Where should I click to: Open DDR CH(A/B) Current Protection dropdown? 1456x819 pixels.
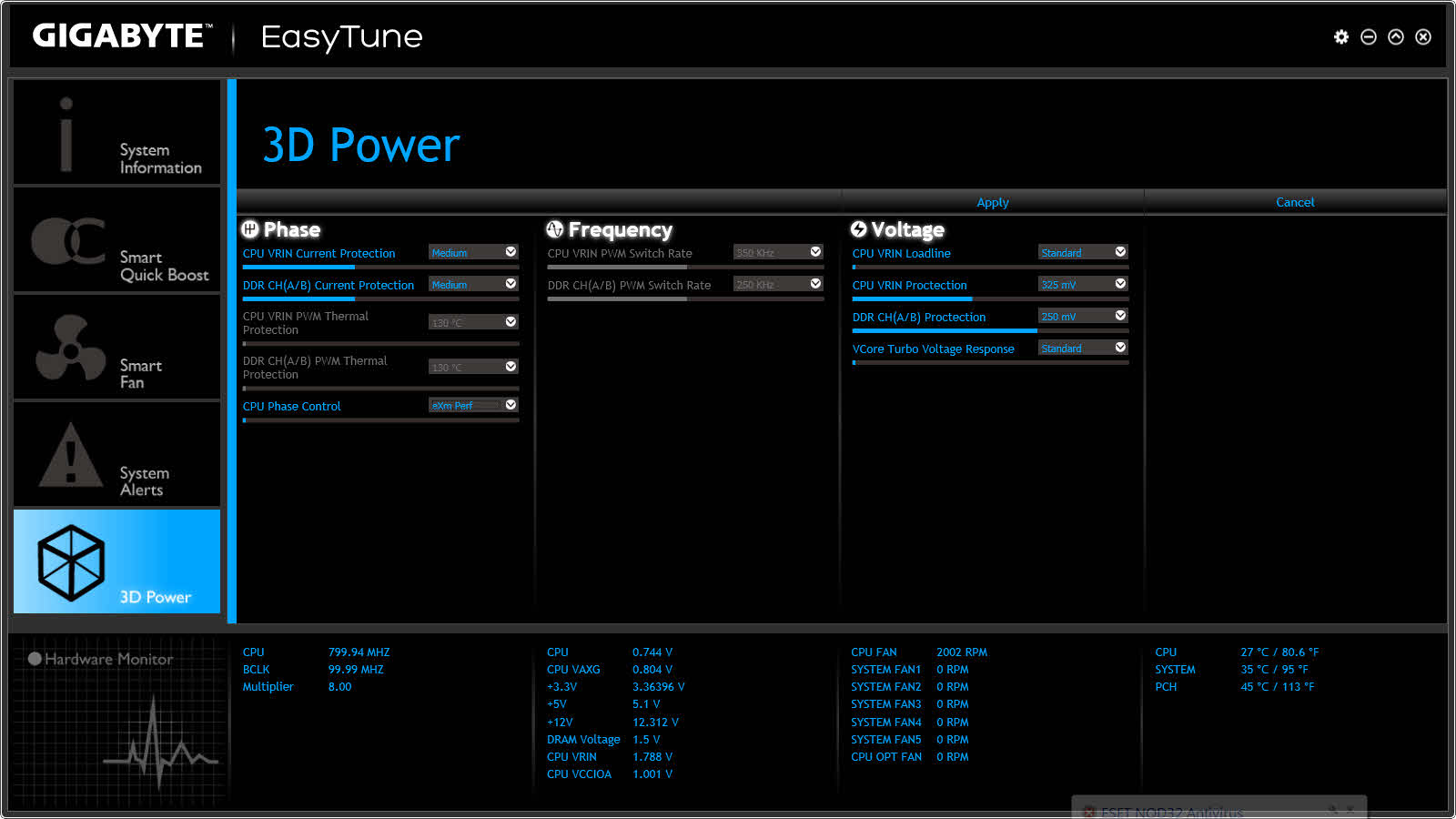click(x=473, y=284)
